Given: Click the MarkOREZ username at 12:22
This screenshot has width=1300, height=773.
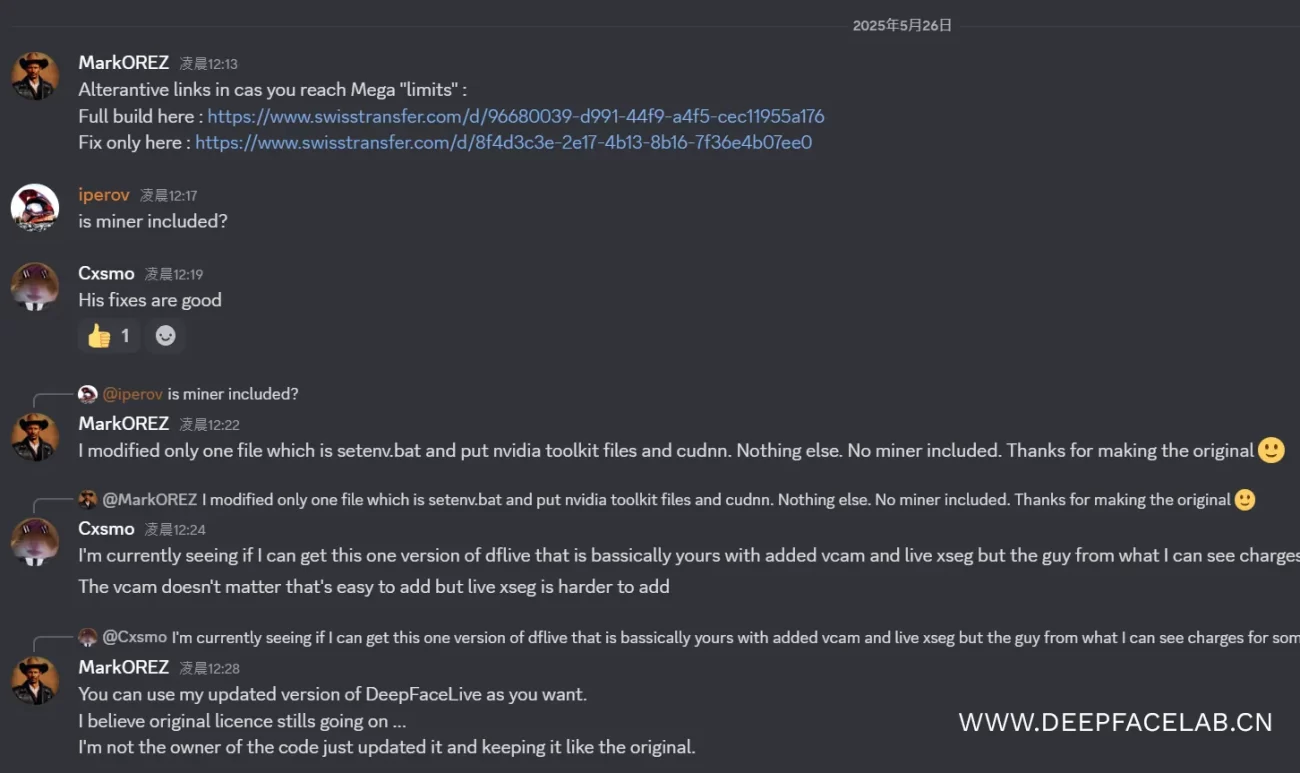Looking at the screenshot, I should (124, 424).
